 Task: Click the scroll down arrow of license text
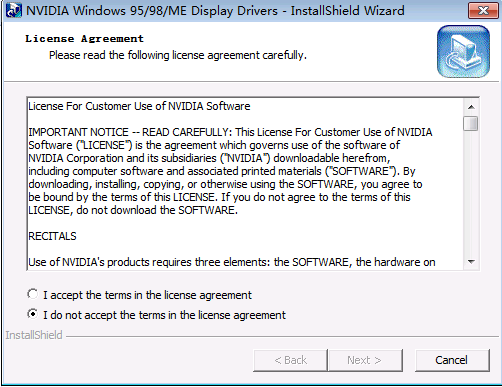471,262
